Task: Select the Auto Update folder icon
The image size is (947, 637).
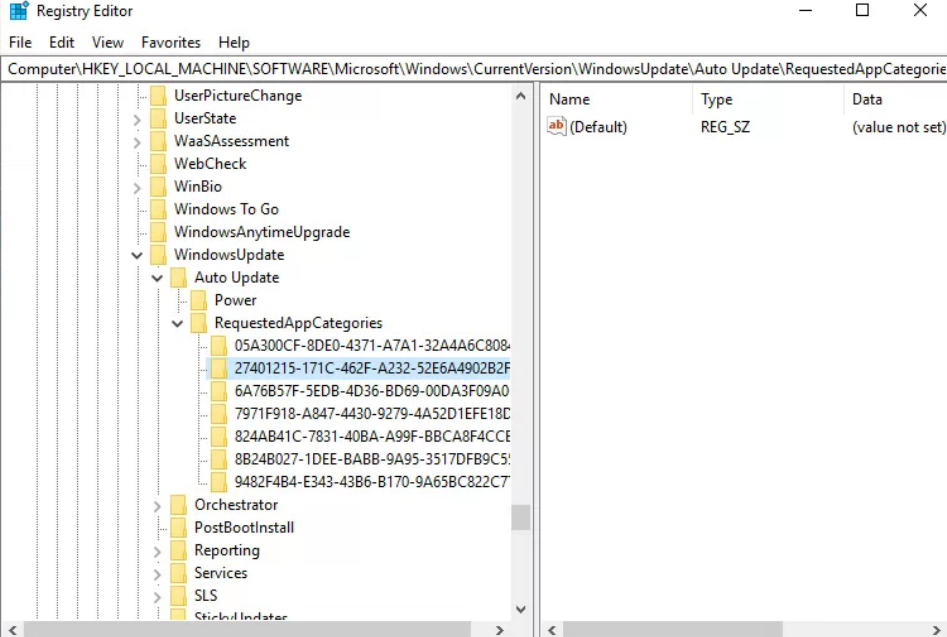Action: (178, 278)
